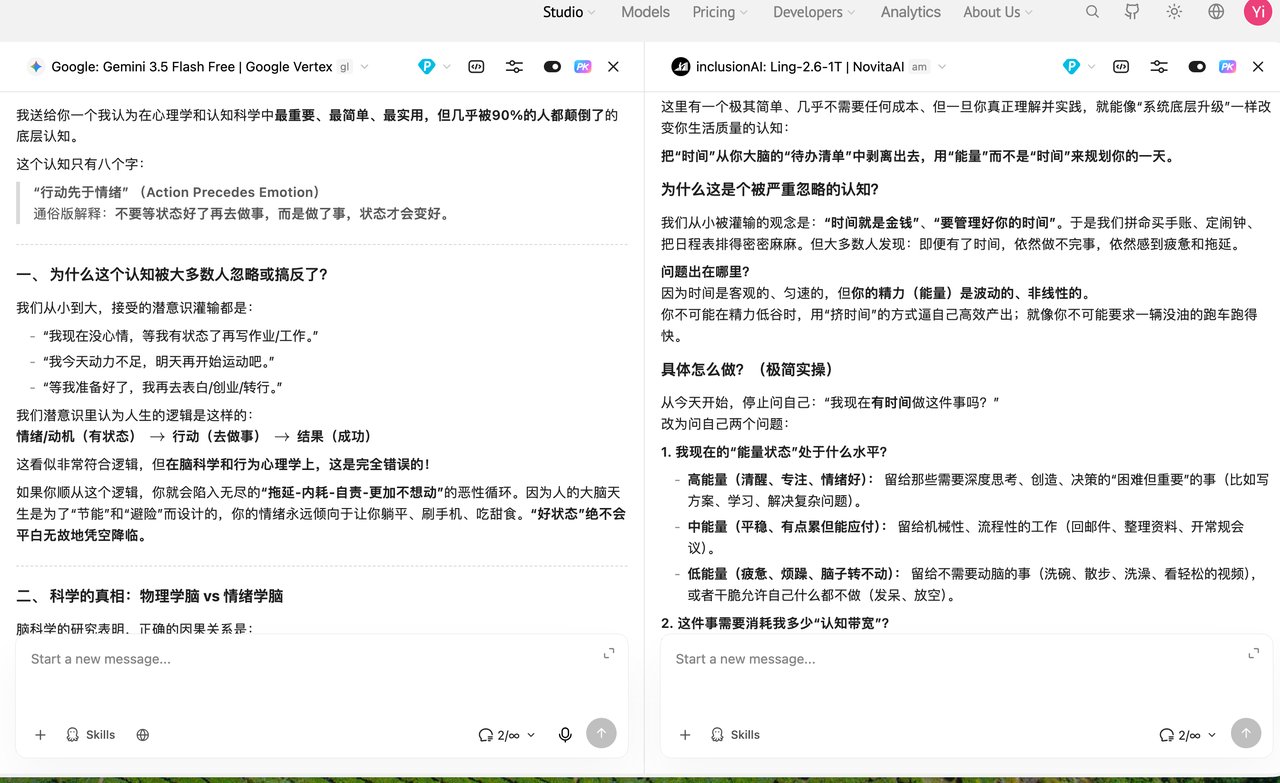The height and width of the screenshot is (783, 1280).
Task: Open the 2/∞ context dropdown in Gemini panel
Action: 507,734
